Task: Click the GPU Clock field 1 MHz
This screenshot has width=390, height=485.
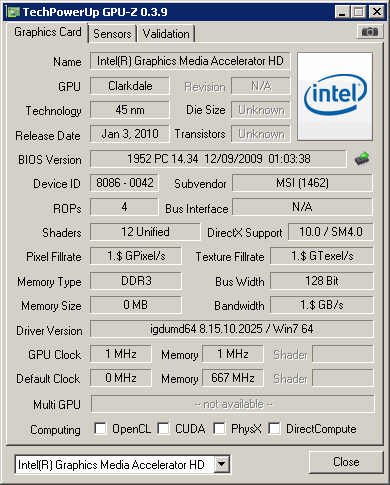Action: (121, 354)
